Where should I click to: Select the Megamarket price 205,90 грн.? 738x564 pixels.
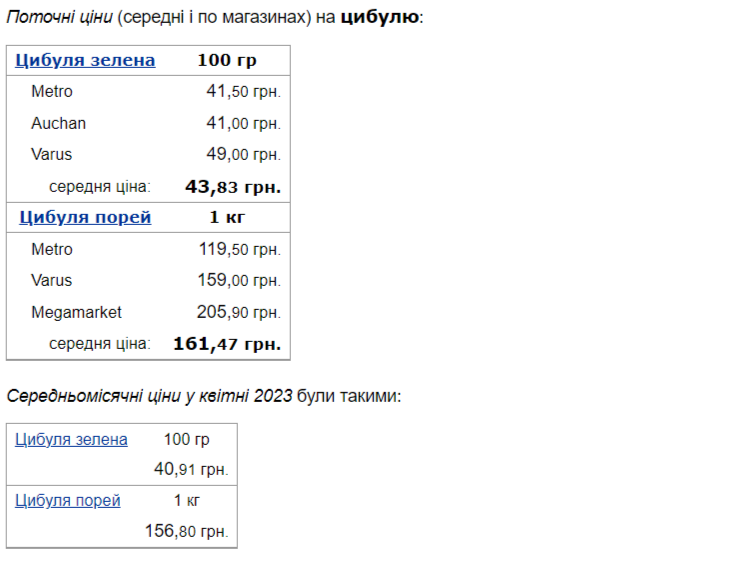[239, 312]
